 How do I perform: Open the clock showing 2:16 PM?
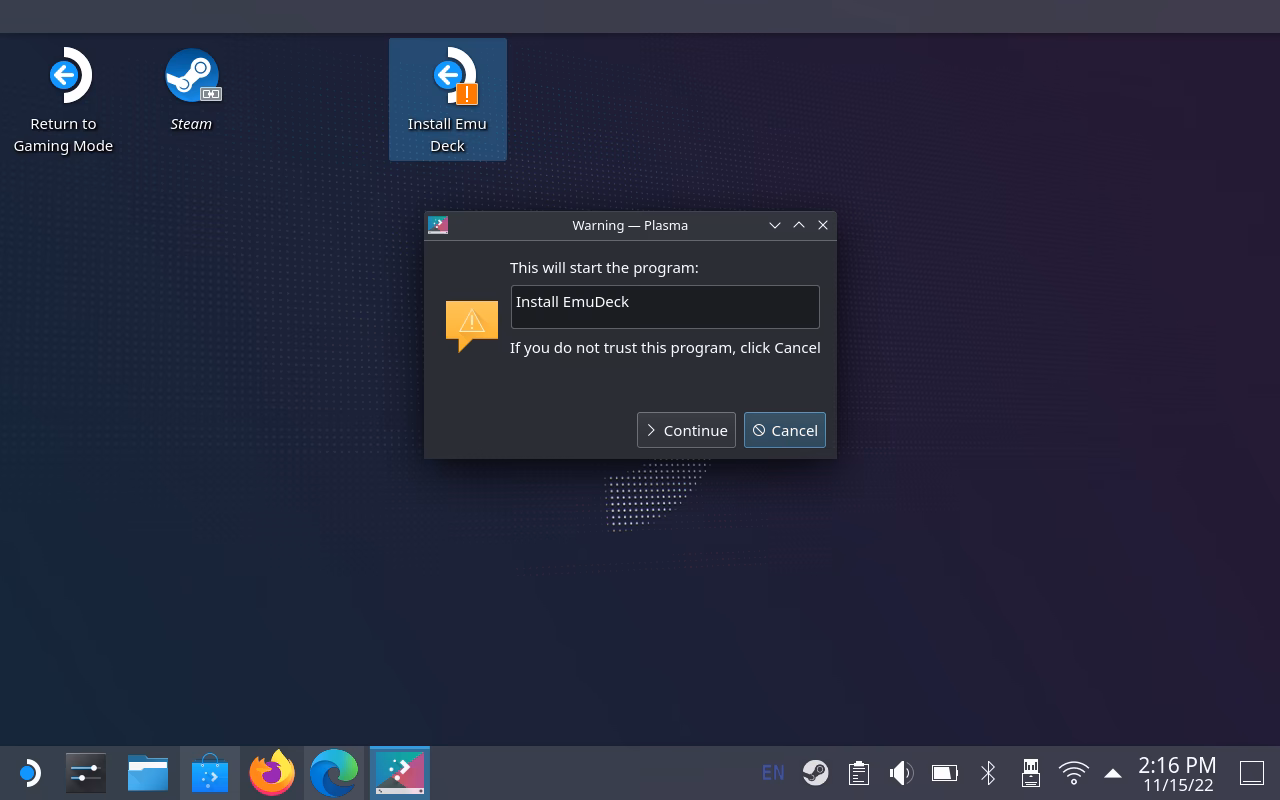tap(1178, 774)
